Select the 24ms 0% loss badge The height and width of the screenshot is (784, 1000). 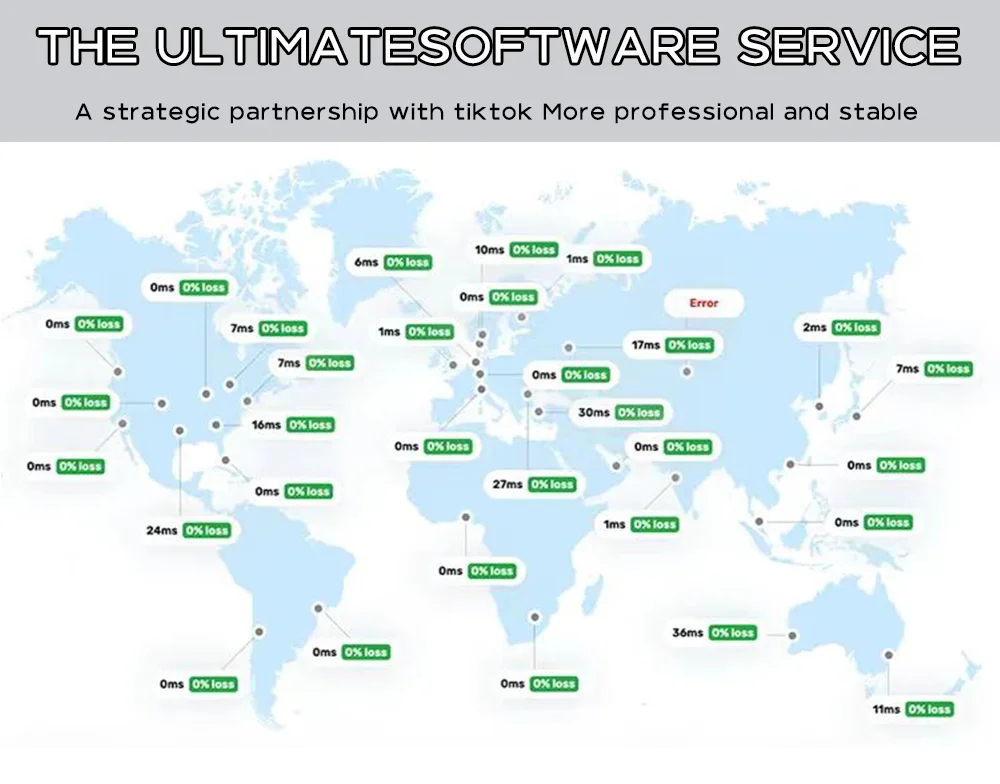(189, 530)
